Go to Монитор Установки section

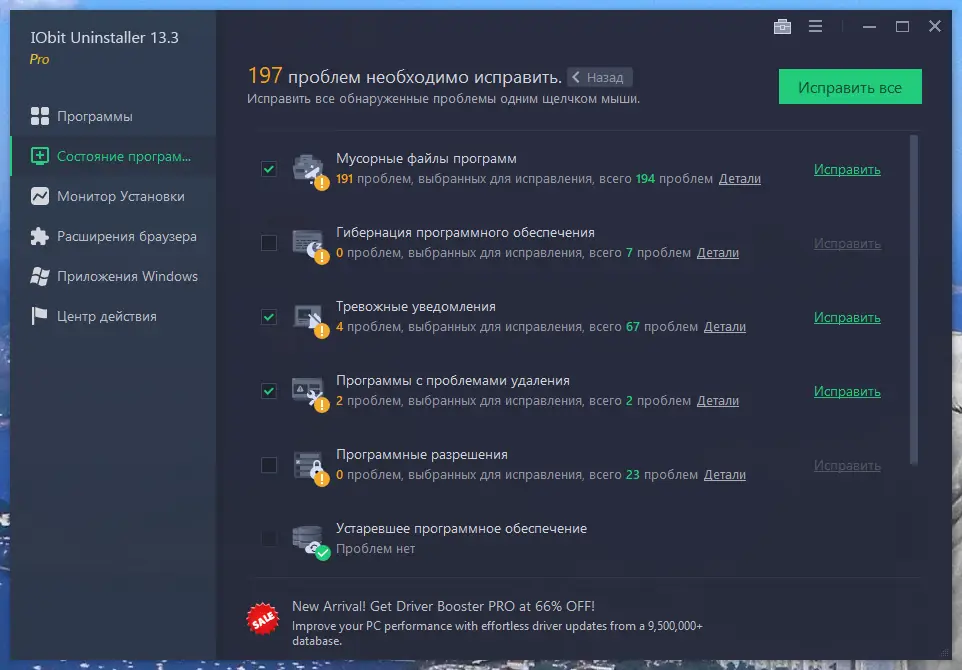113,196
